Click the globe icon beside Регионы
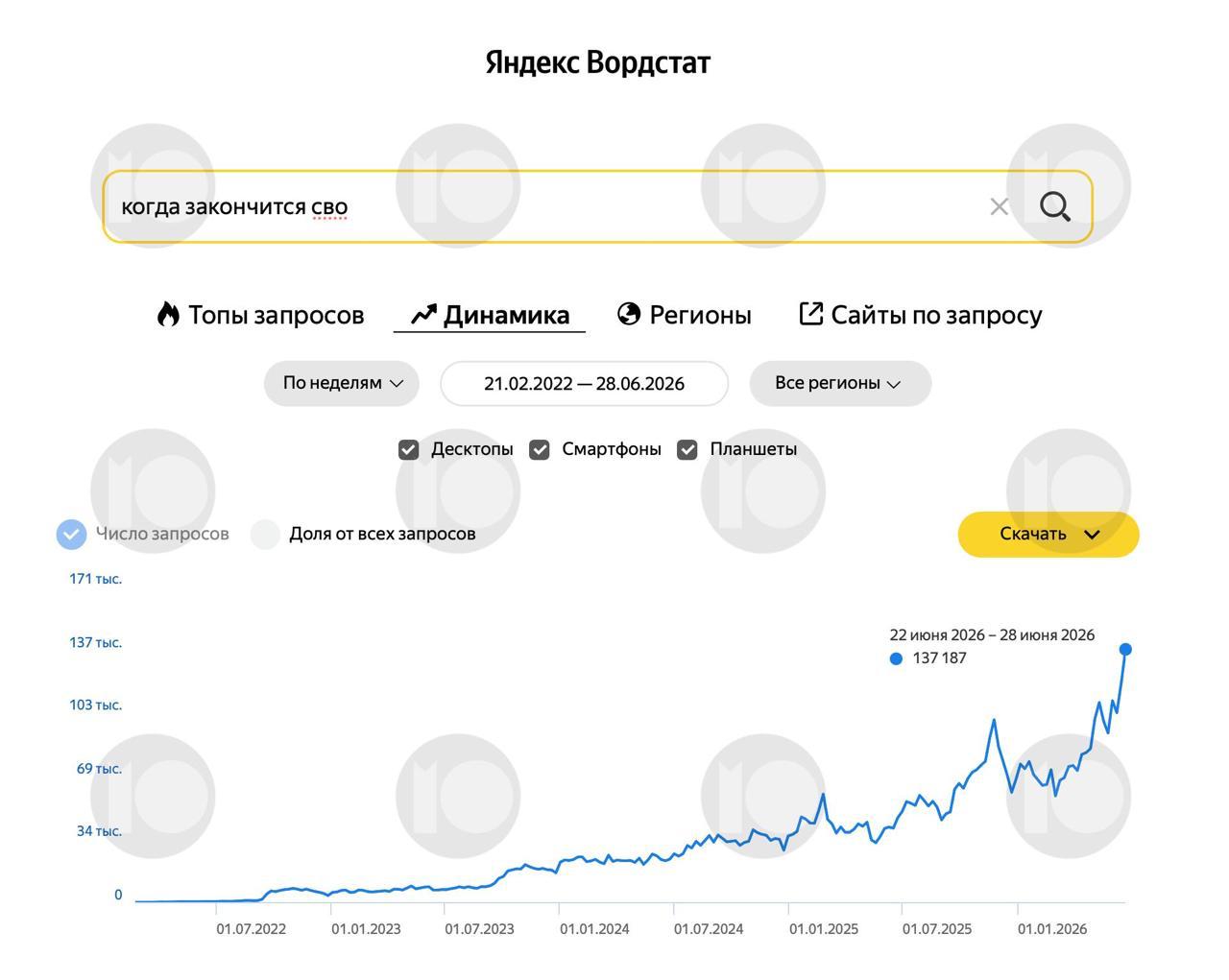The image size is (1229, 980). (629, 314)
